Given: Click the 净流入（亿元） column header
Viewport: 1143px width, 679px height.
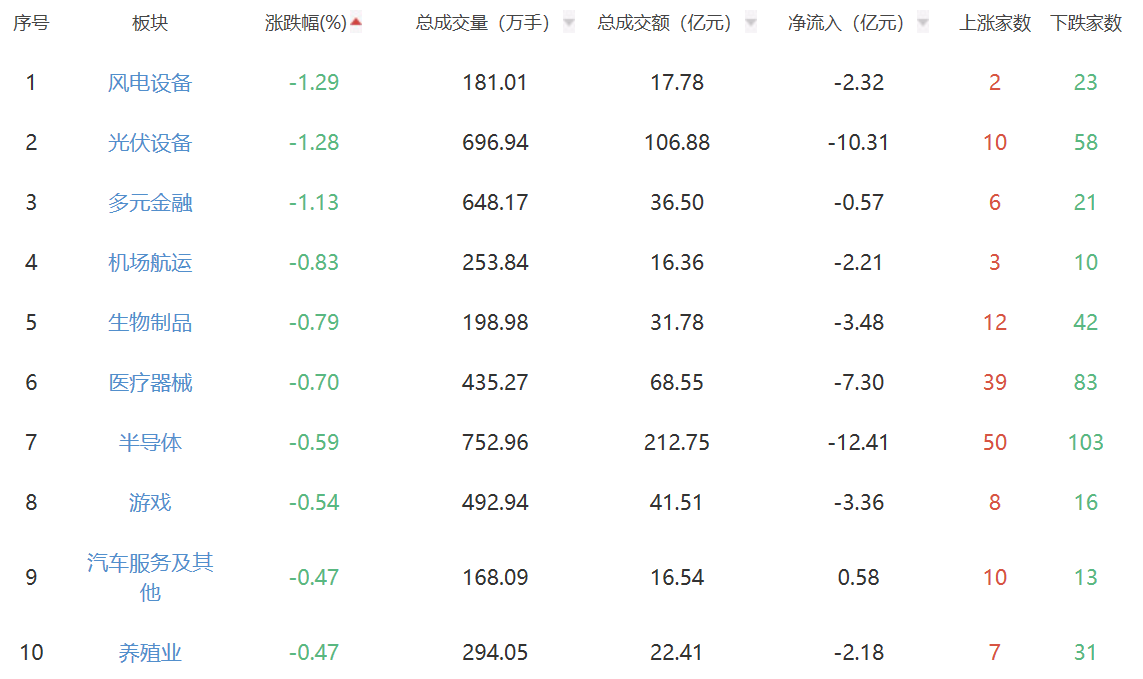Looking at the screenshot, I should point(846,23).
